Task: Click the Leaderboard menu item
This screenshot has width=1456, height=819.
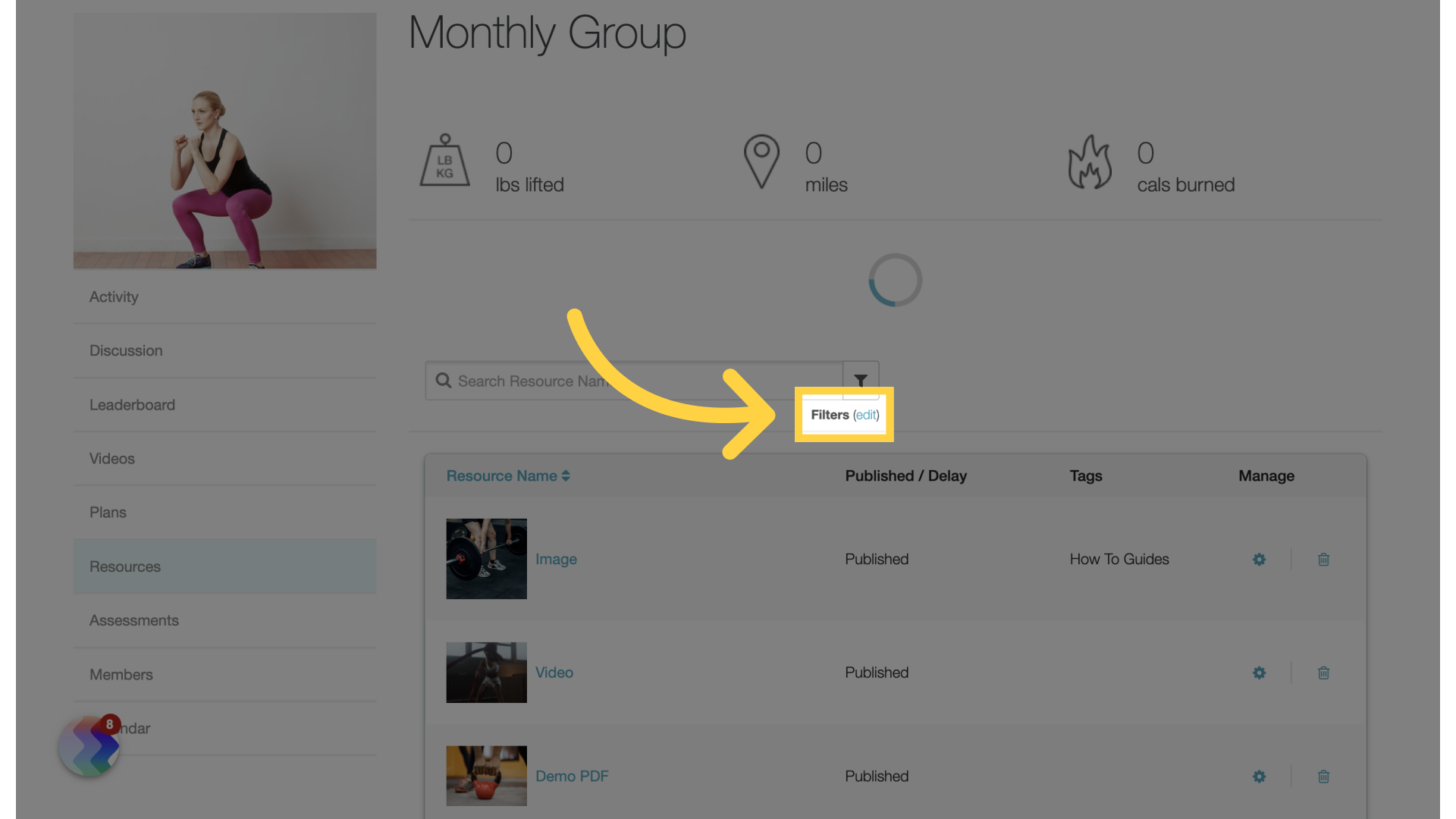Action: pyautogui.click(x=132, y=404)
